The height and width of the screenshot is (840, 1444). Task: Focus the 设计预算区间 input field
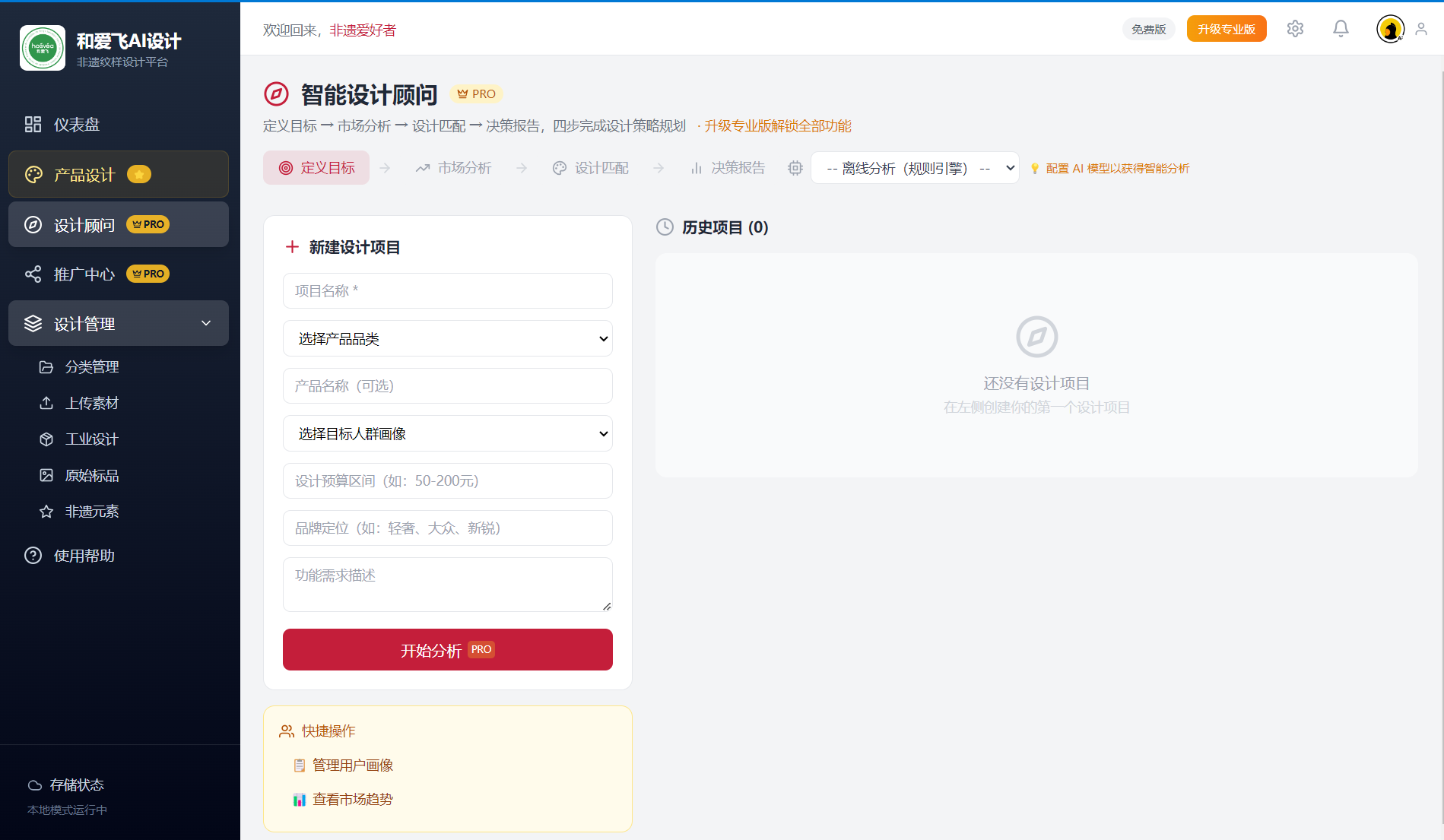(448, 481)
